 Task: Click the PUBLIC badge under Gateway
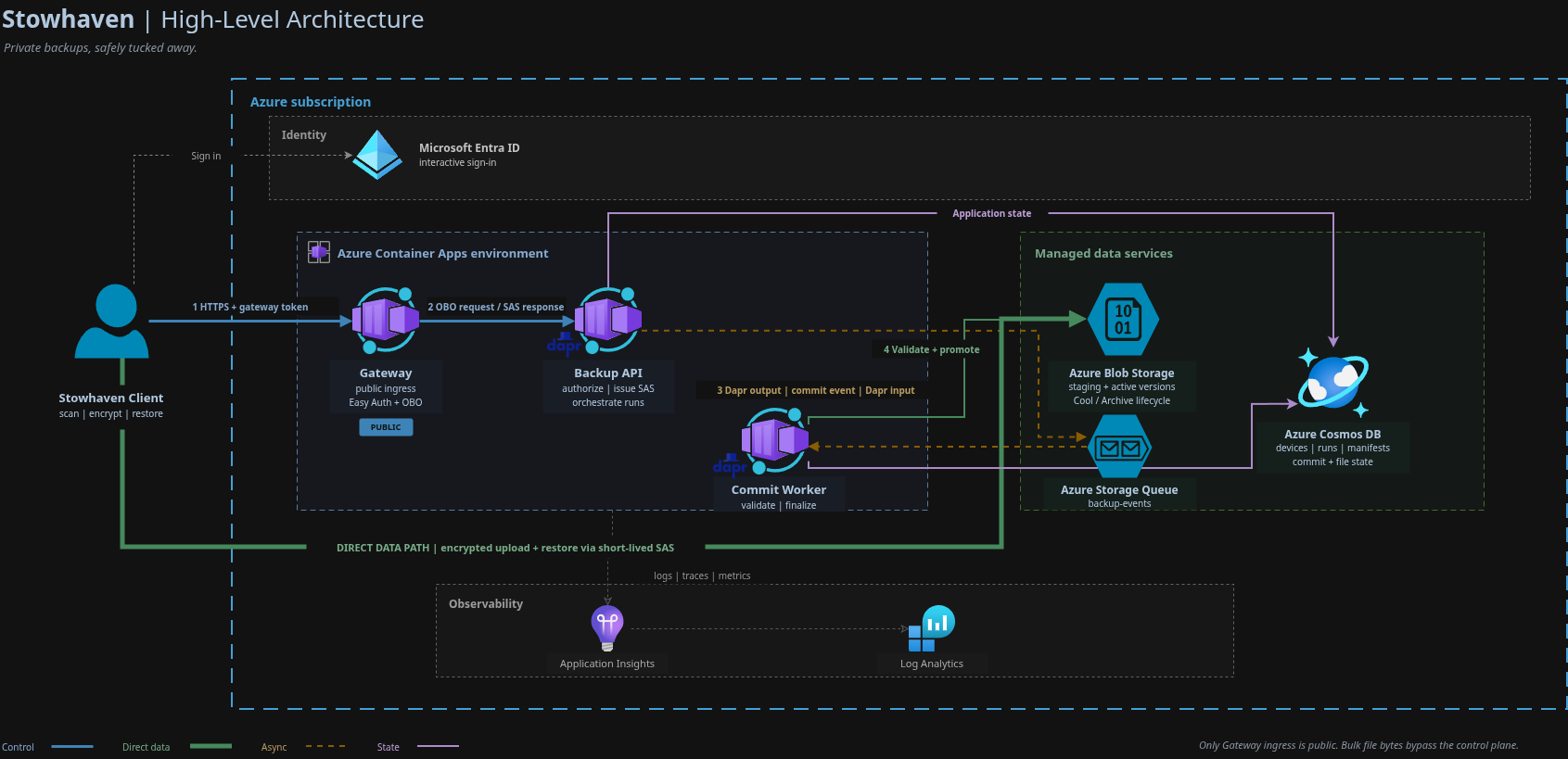coord(386,427)
